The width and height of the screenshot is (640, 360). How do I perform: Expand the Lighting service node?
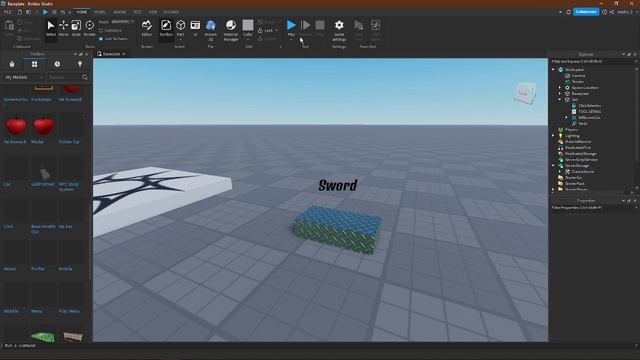coord(553,136)
